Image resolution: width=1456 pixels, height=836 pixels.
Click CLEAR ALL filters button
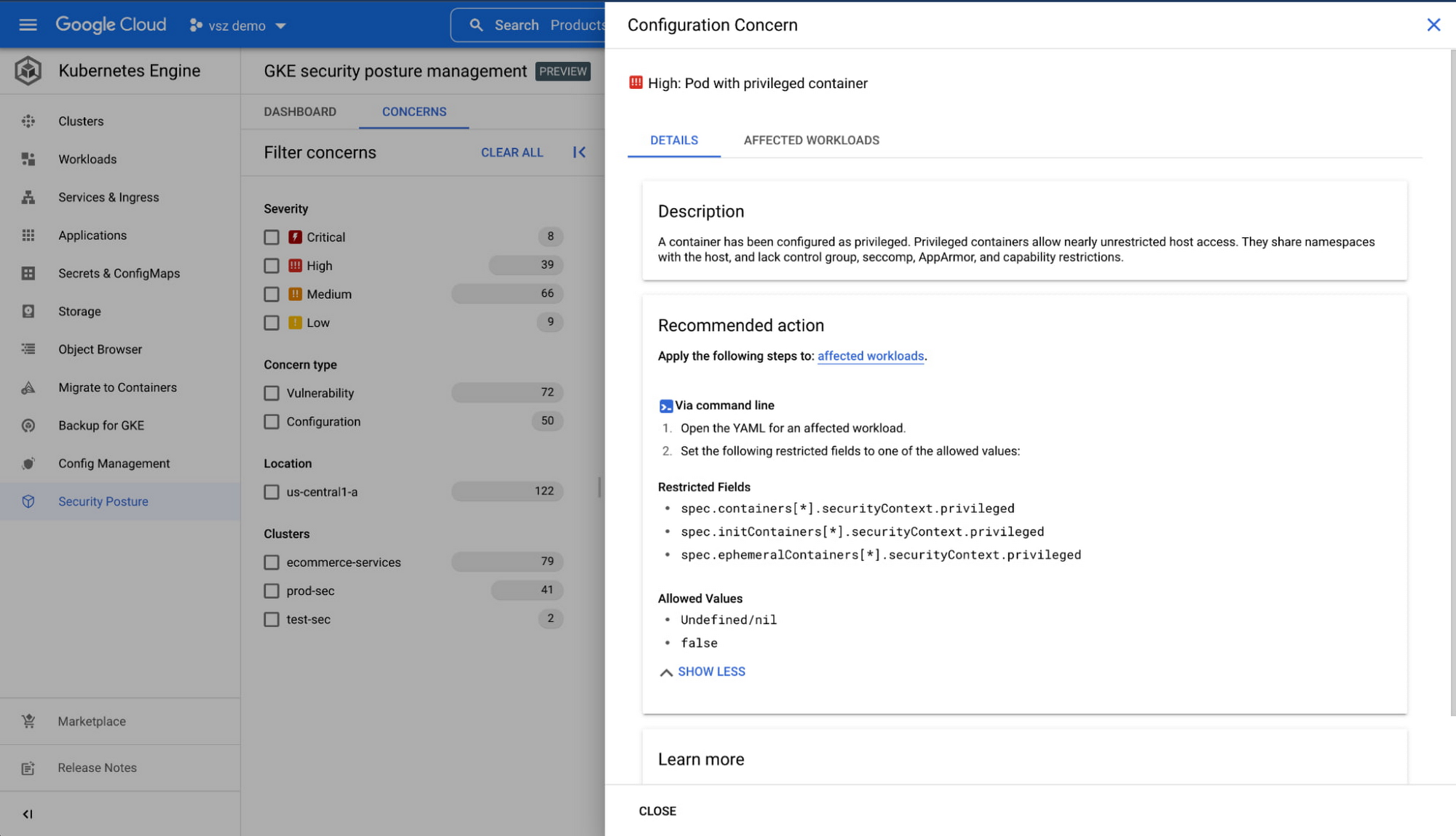pyautogui.click(x=512, y=152)
